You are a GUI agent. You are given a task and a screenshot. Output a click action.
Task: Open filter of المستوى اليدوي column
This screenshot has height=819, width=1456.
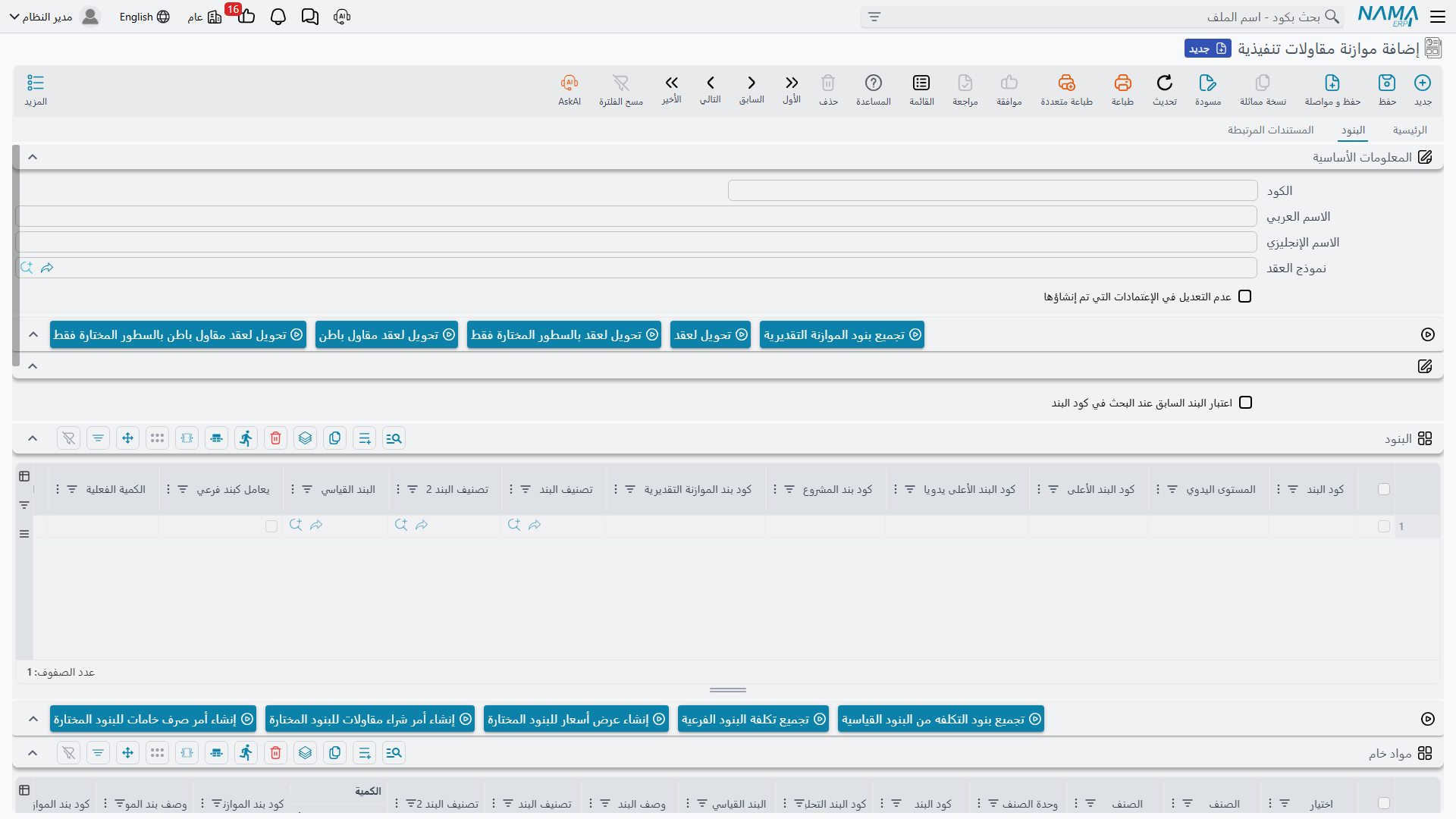click(1172, 490)
